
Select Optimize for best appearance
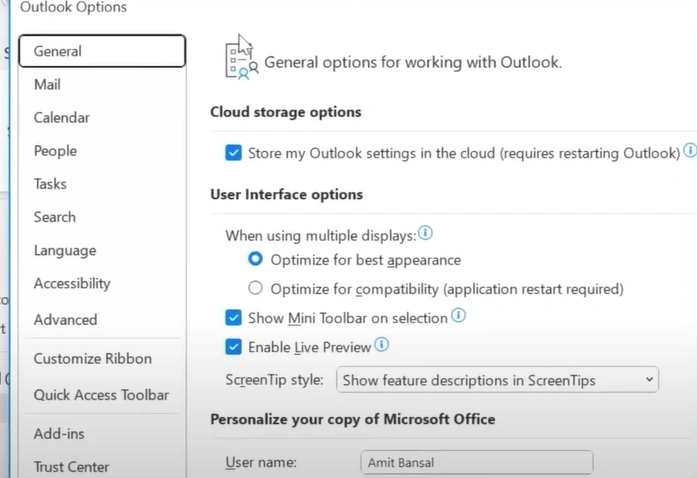tap(255, 259)
